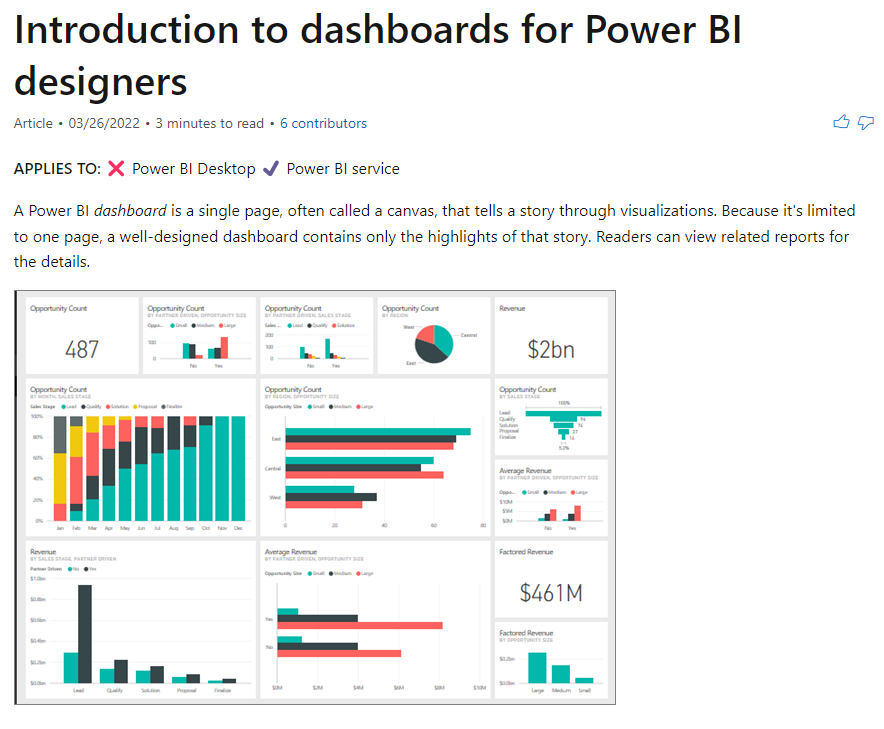Click the purple checkmark before Power BI service
The height and width of the screenshot is (729, 884).
(271, 169)
